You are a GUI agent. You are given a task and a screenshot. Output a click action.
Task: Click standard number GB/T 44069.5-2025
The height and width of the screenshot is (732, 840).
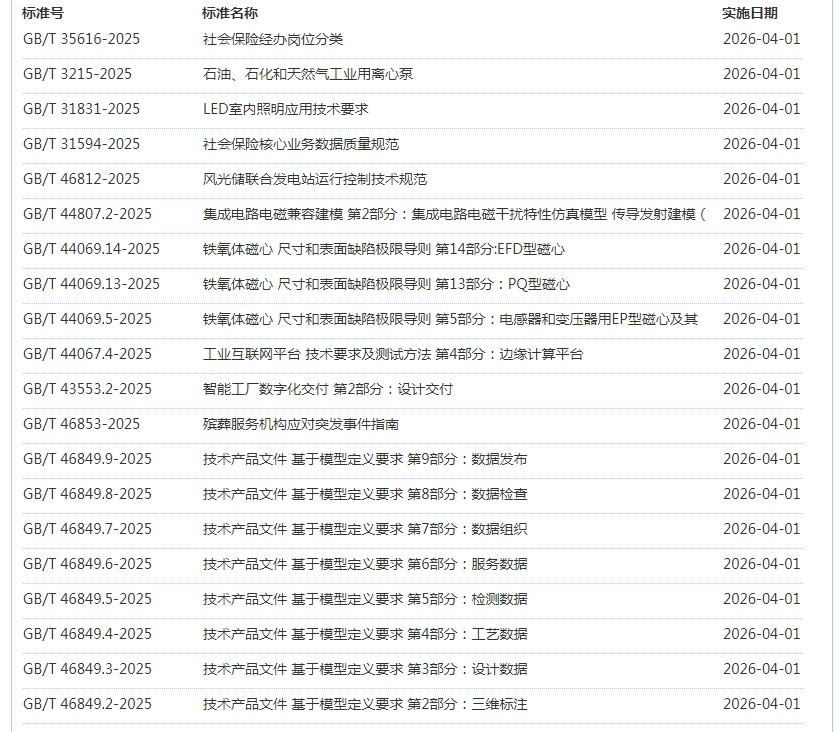point(87,319)
